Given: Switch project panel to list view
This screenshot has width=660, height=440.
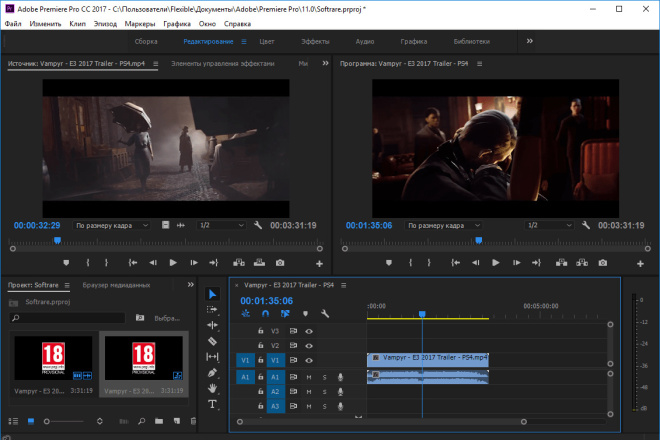Looking at the screenshot, I should (13, 421).
